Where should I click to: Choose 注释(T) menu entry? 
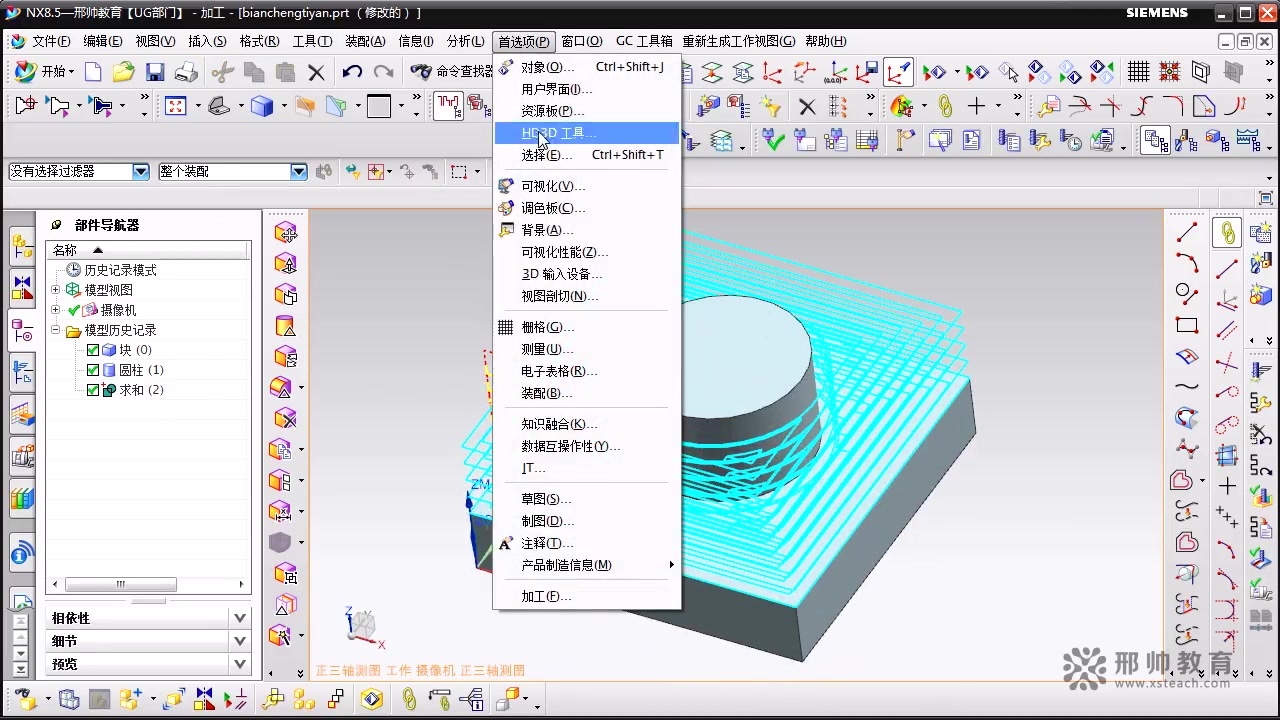point(587,543)
